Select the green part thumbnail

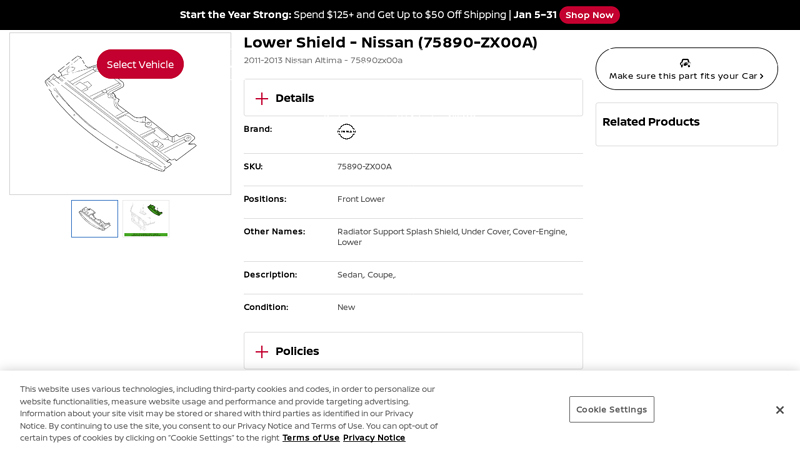[x=146, y=219]
